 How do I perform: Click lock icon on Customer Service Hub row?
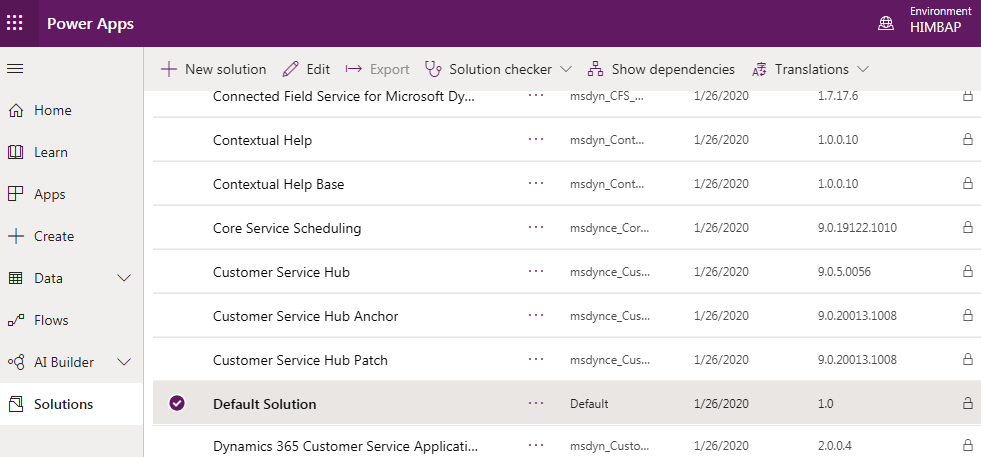[967, 271]
